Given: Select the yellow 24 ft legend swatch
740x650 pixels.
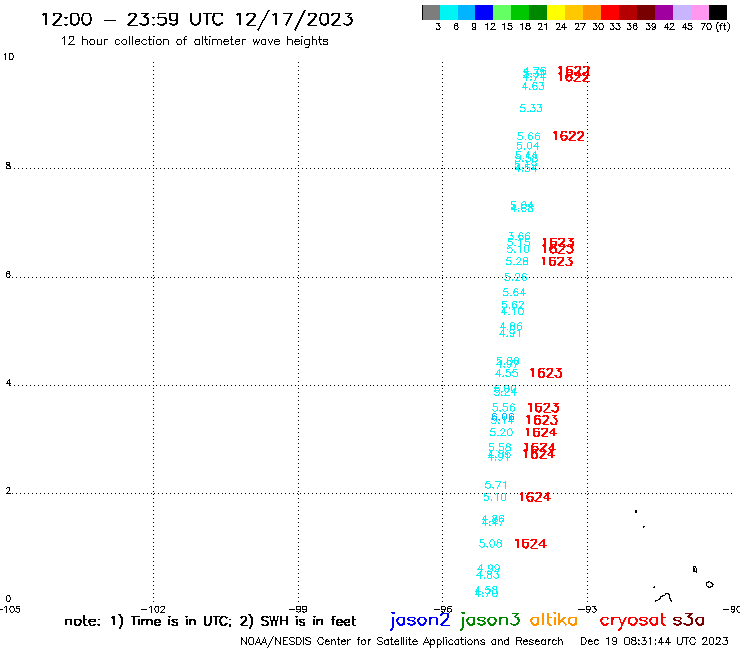Looking at the screenshot, I should (556, 12).
